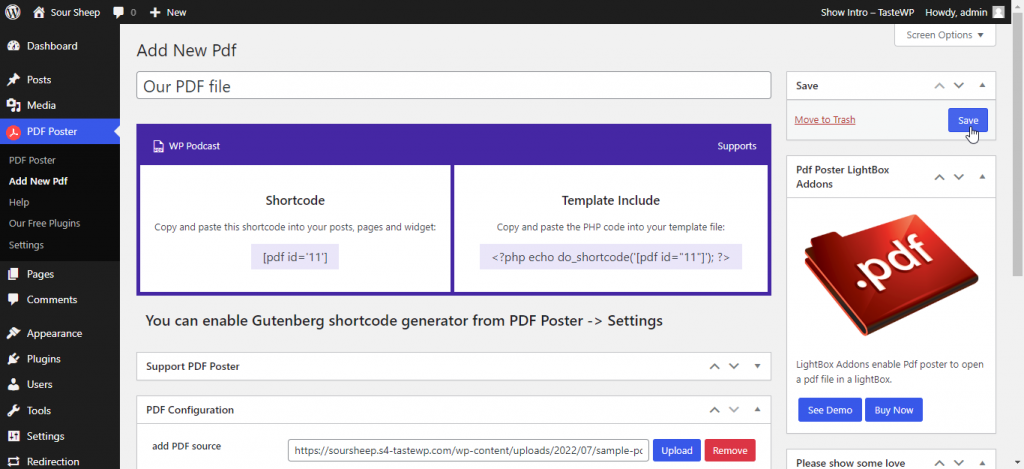
Task: Click the PDF Poster red icon
Action: click(14, 131)
